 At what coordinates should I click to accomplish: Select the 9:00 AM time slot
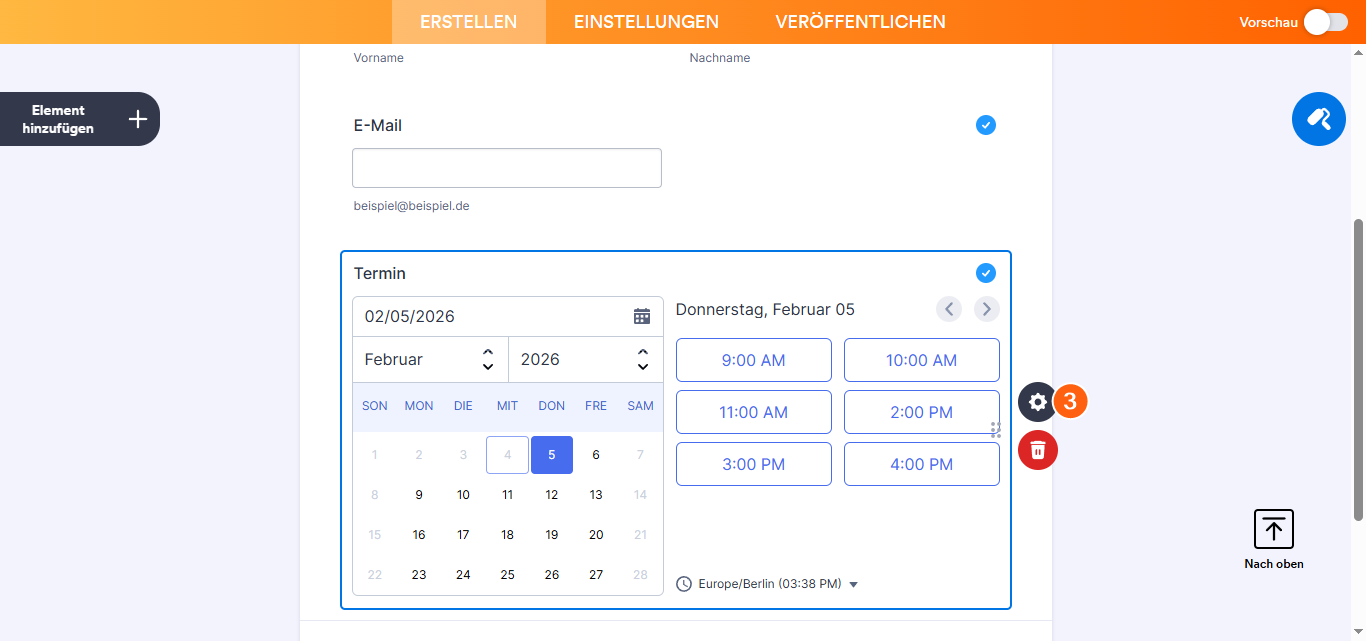pos(753,359)
